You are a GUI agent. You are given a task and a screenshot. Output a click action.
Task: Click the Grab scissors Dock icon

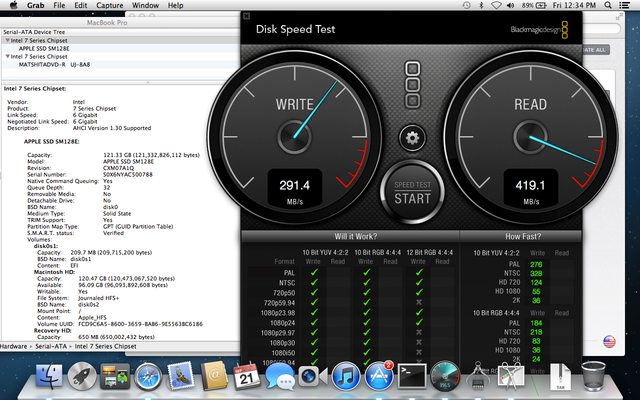click(511, 376)
